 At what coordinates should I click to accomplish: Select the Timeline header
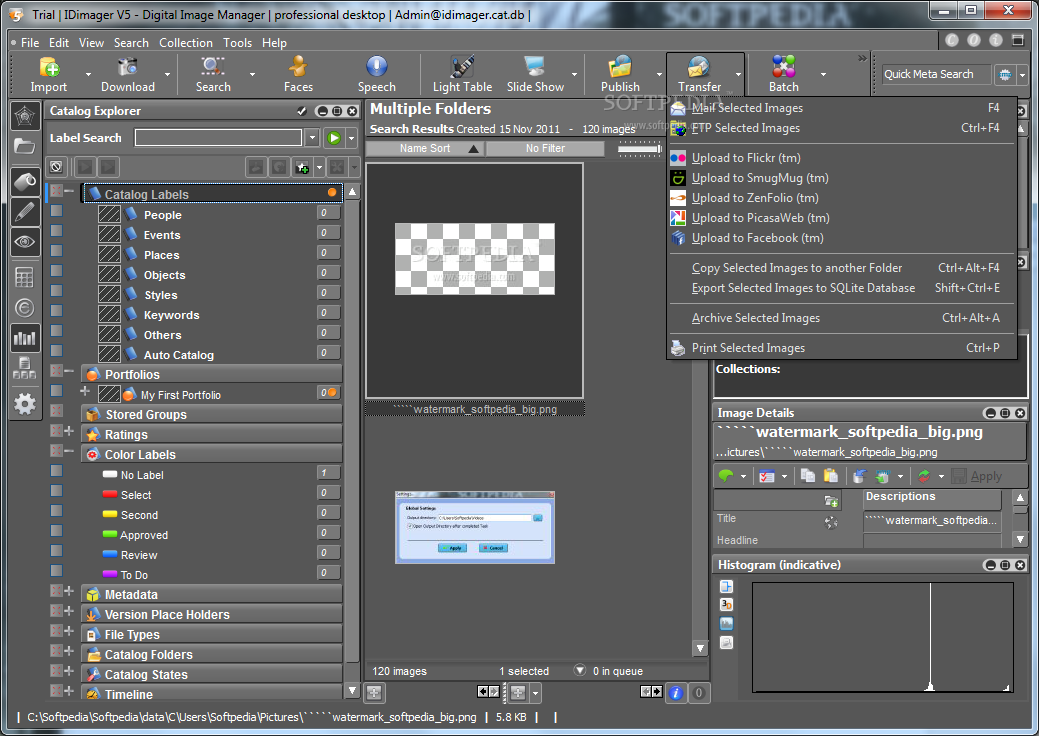point(212,694)
